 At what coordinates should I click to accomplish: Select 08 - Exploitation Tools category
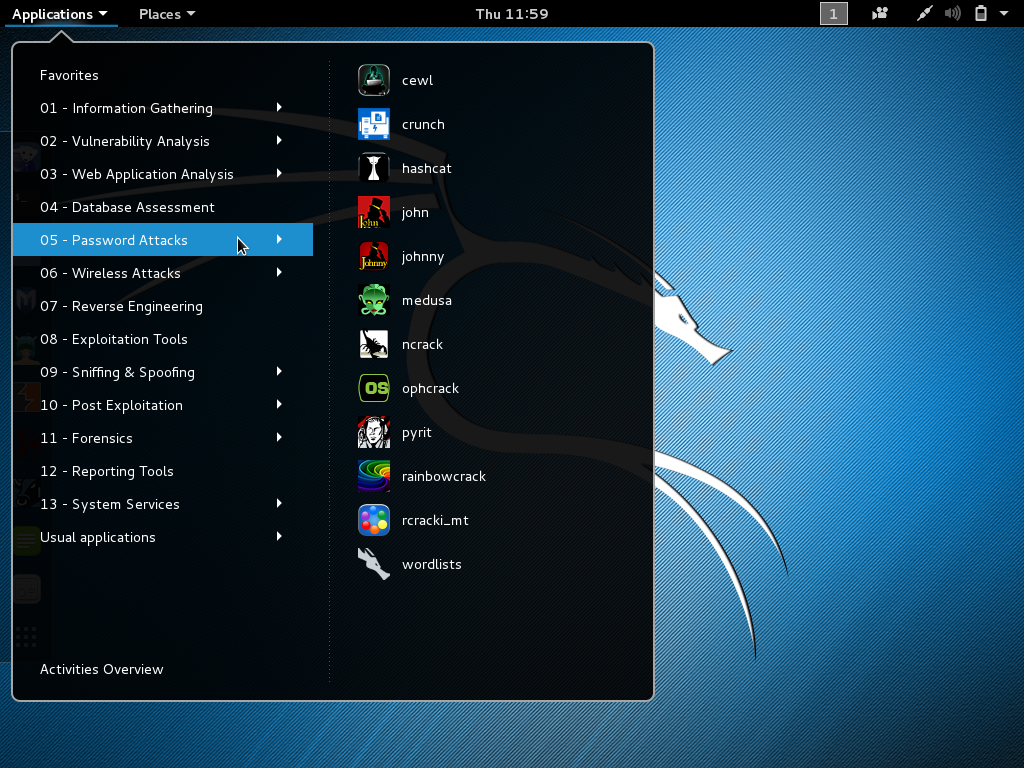[x=163, y=339]
